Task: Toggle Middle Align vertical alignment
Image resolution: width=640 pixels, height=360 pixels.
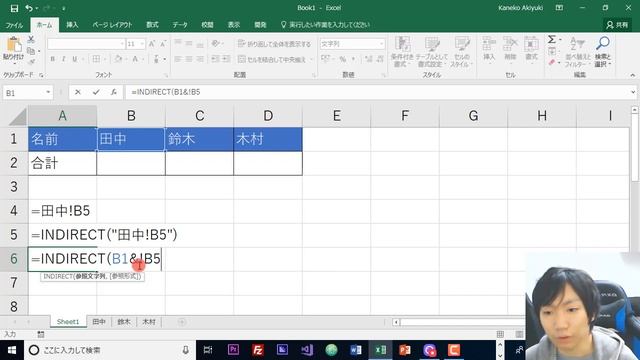Action: (x=189, y=43)
